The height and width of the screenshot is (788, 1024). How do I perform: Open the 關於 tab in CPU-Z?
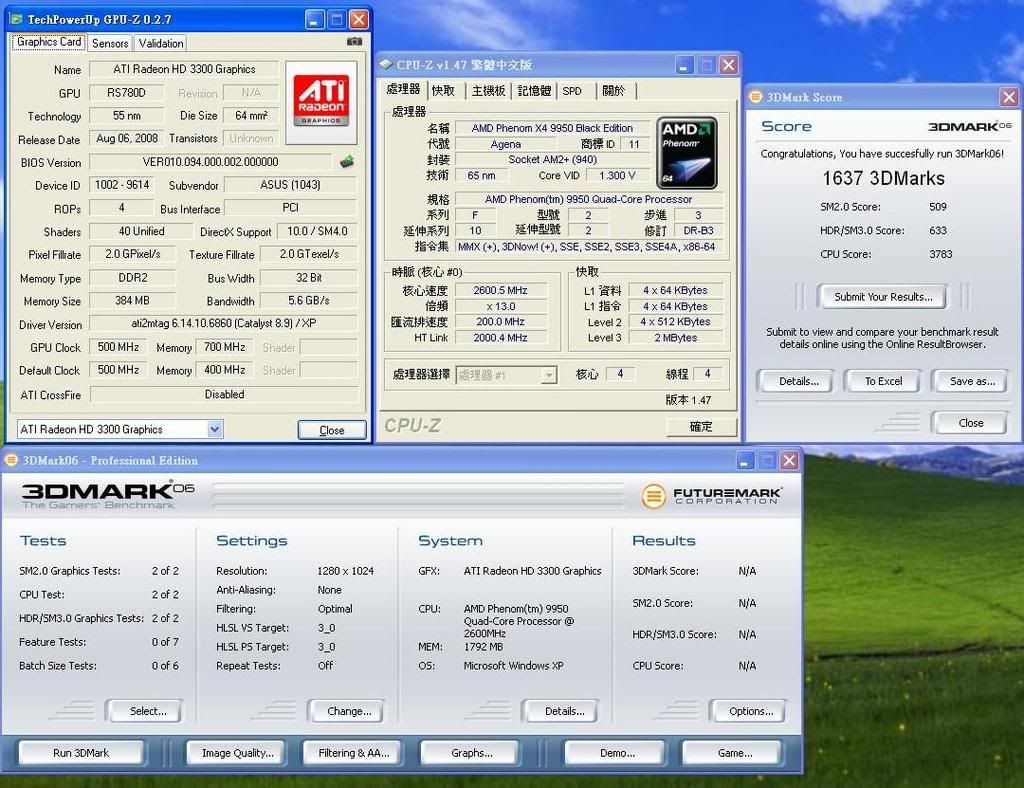(613, 91)
